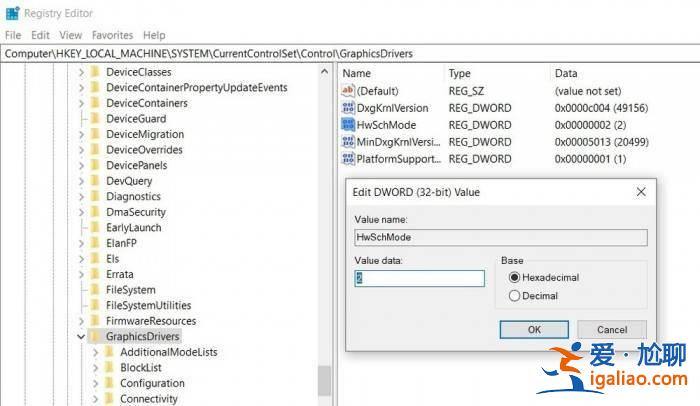This screenshot has height=406, width=700.
Task: Open the View menu
Action: (71, 35)
